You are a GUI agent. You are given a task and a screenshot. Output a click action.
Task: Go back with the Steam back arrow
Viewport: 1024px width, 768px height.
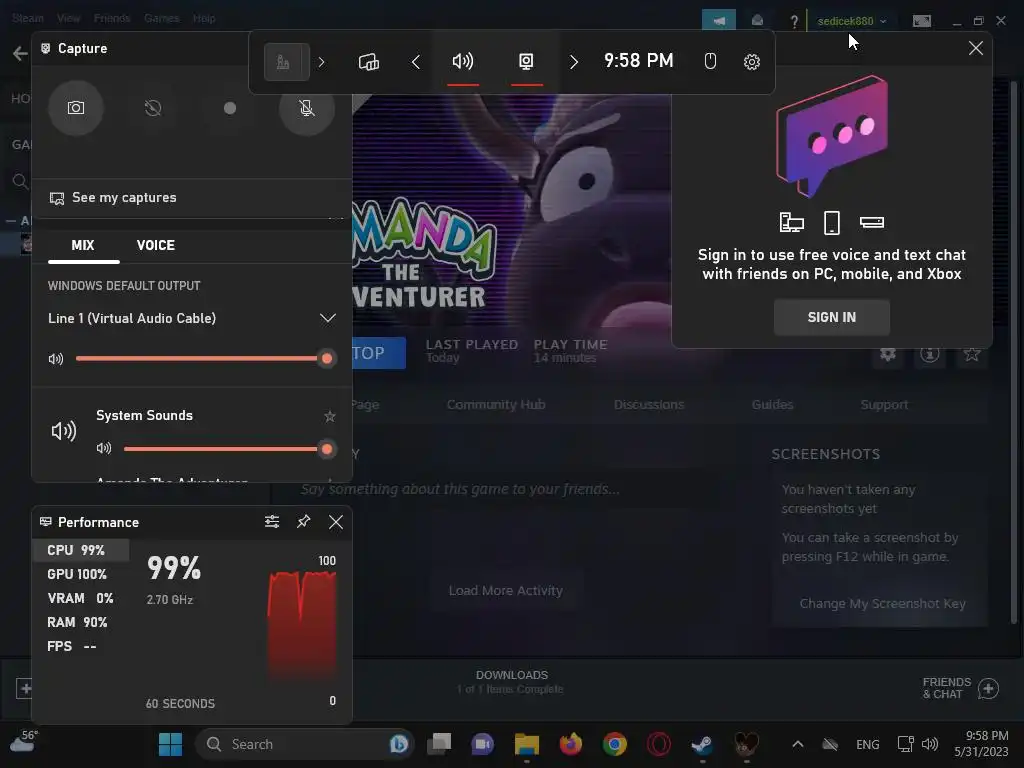point(20,53)
